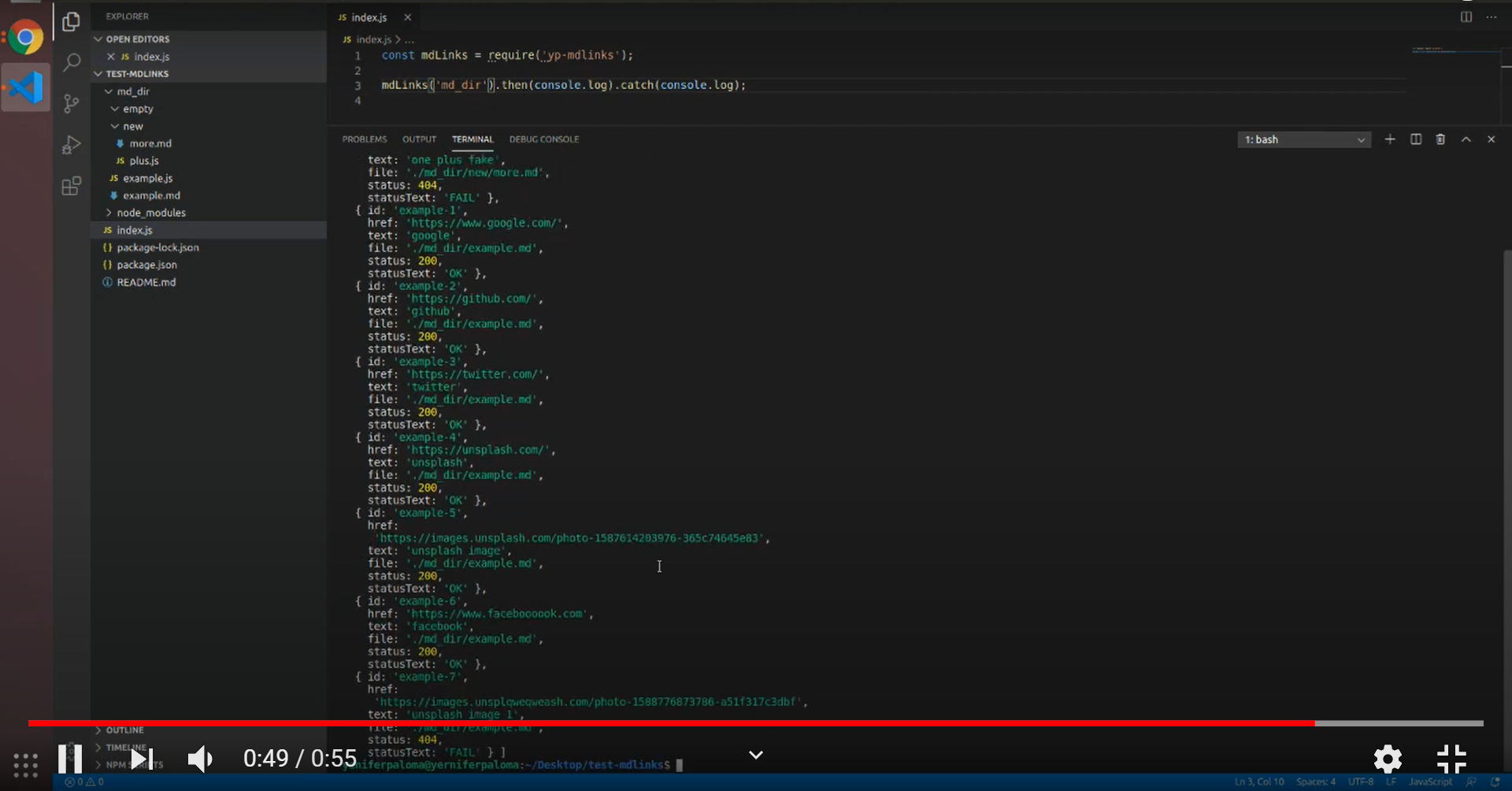The image size is (1512, 791).
Task: Close the terminal panel
Action: (x=1491, y=139)
